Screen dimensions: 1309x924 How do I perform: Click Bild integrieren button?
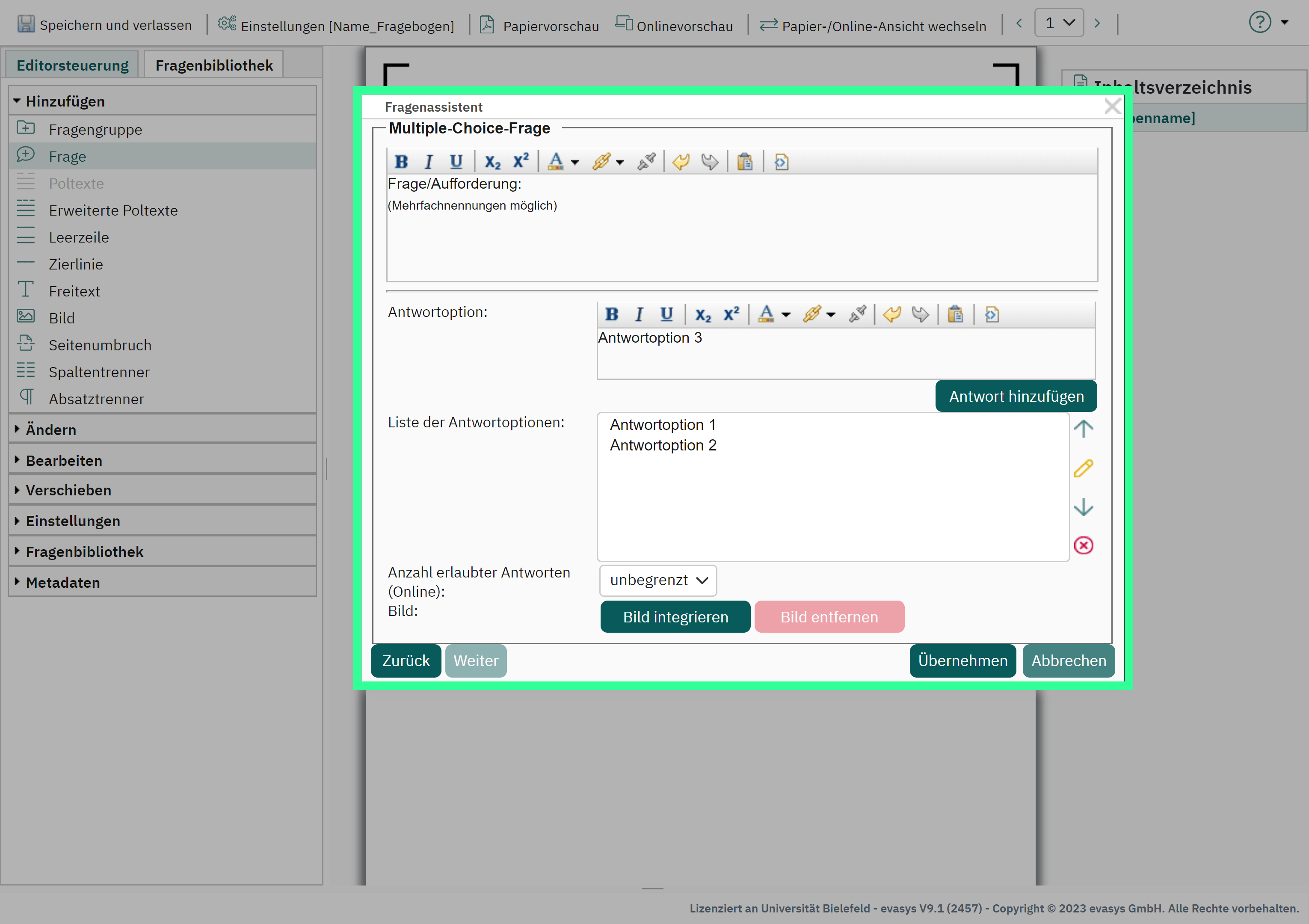pos(675,617)
